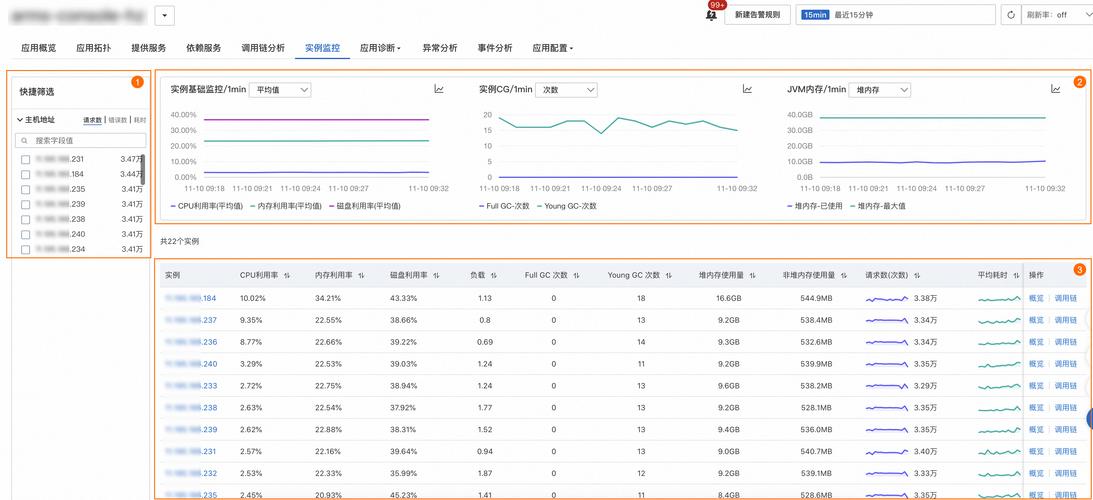Open the 依赖服务 tab
This screenshot has height=500, width=1093.
[x=204, y=48]
